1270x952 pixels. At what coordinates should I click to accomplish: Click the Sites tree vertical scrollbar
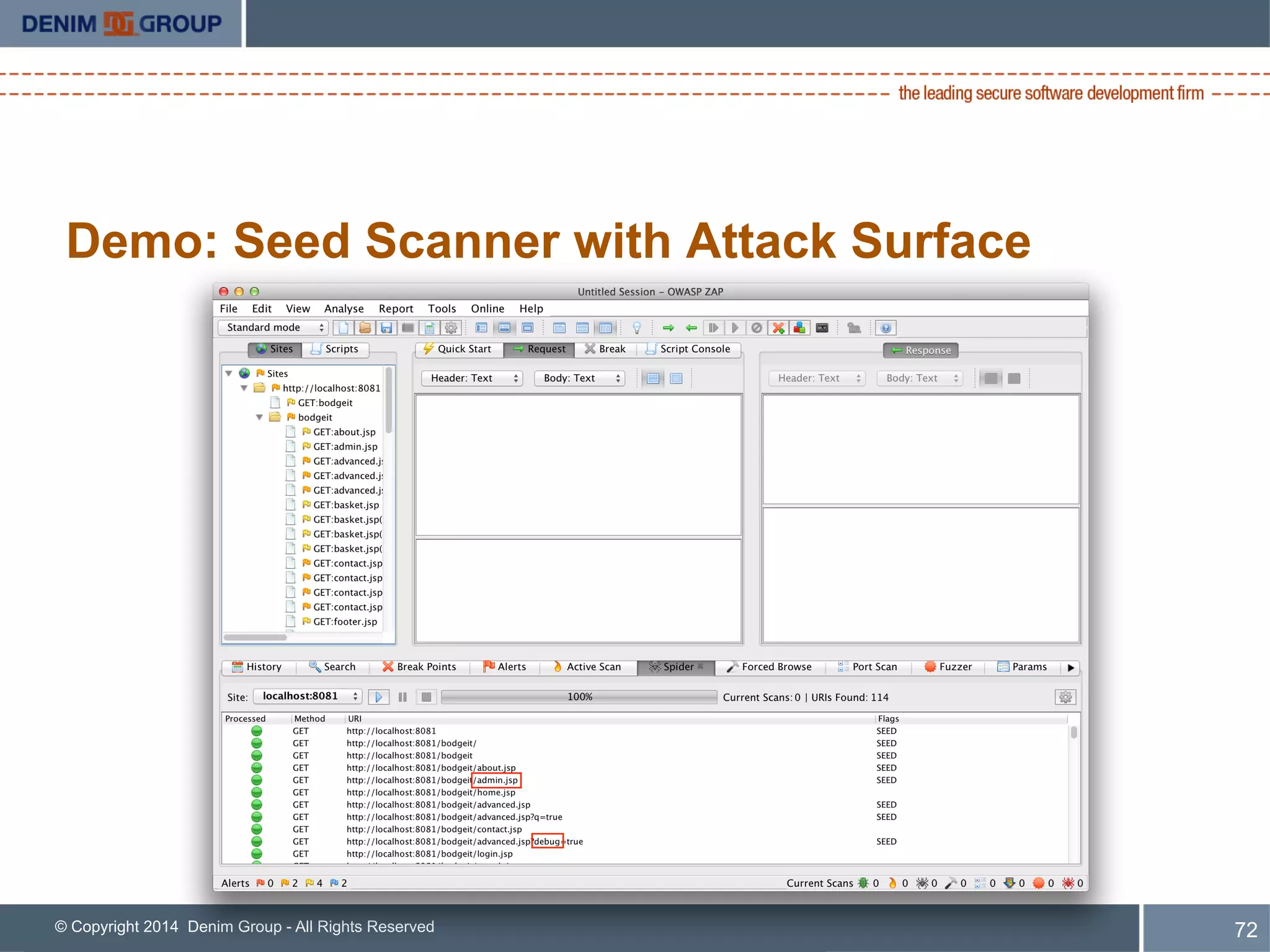pyautogui.click(x=389, y=400)
